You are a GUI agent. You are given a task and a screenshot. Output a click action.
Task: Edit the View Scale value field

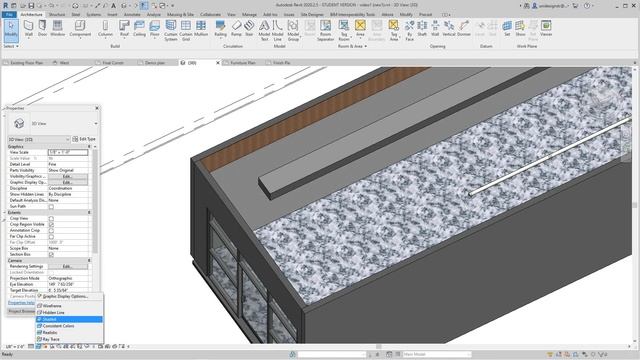[x=68, y=152]
